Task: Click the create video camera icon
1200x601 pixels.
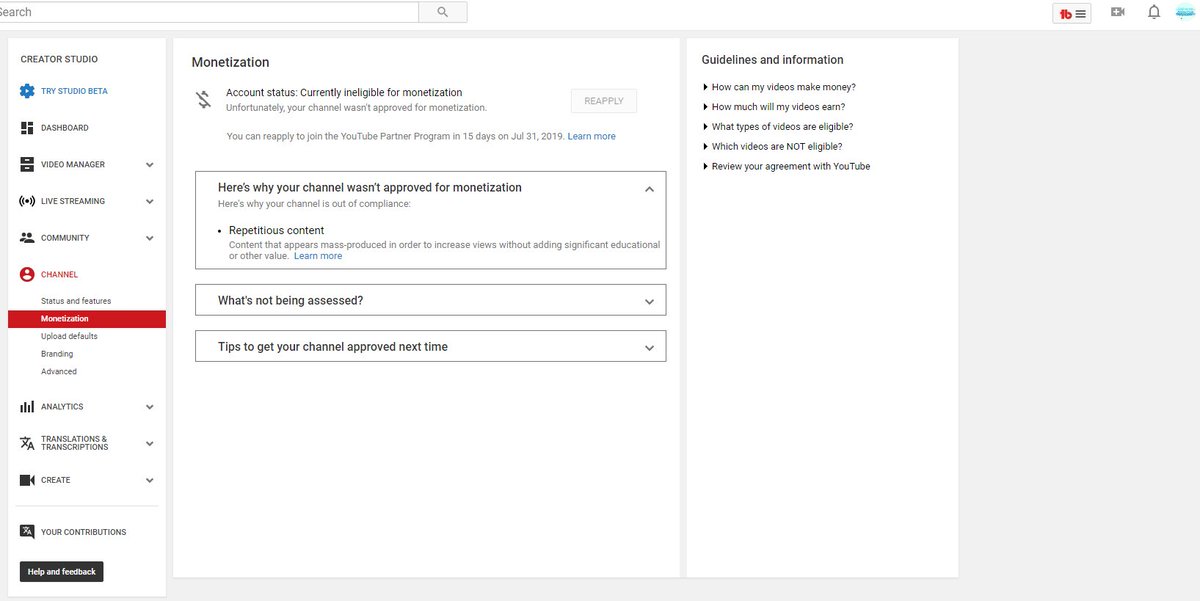Action: click(x=1118, y=12)
